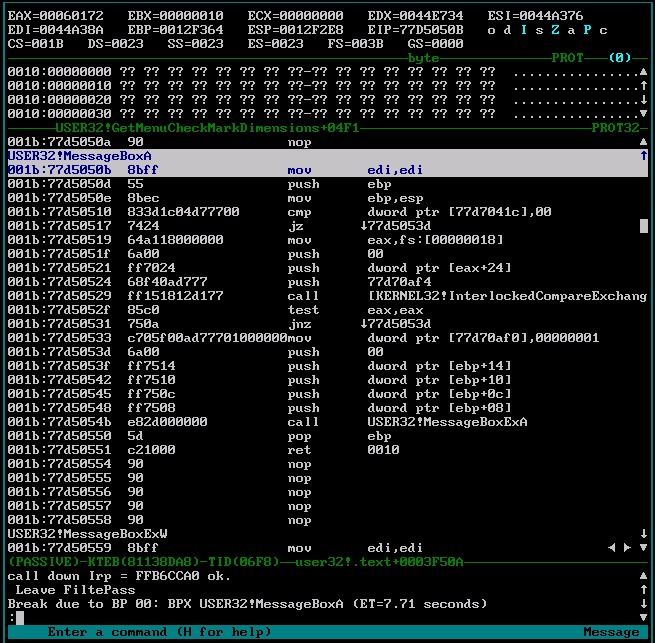Toggle the interrupt flag 'I'
The height and width of the screenshot is (643, 655).
coord(523,30)
